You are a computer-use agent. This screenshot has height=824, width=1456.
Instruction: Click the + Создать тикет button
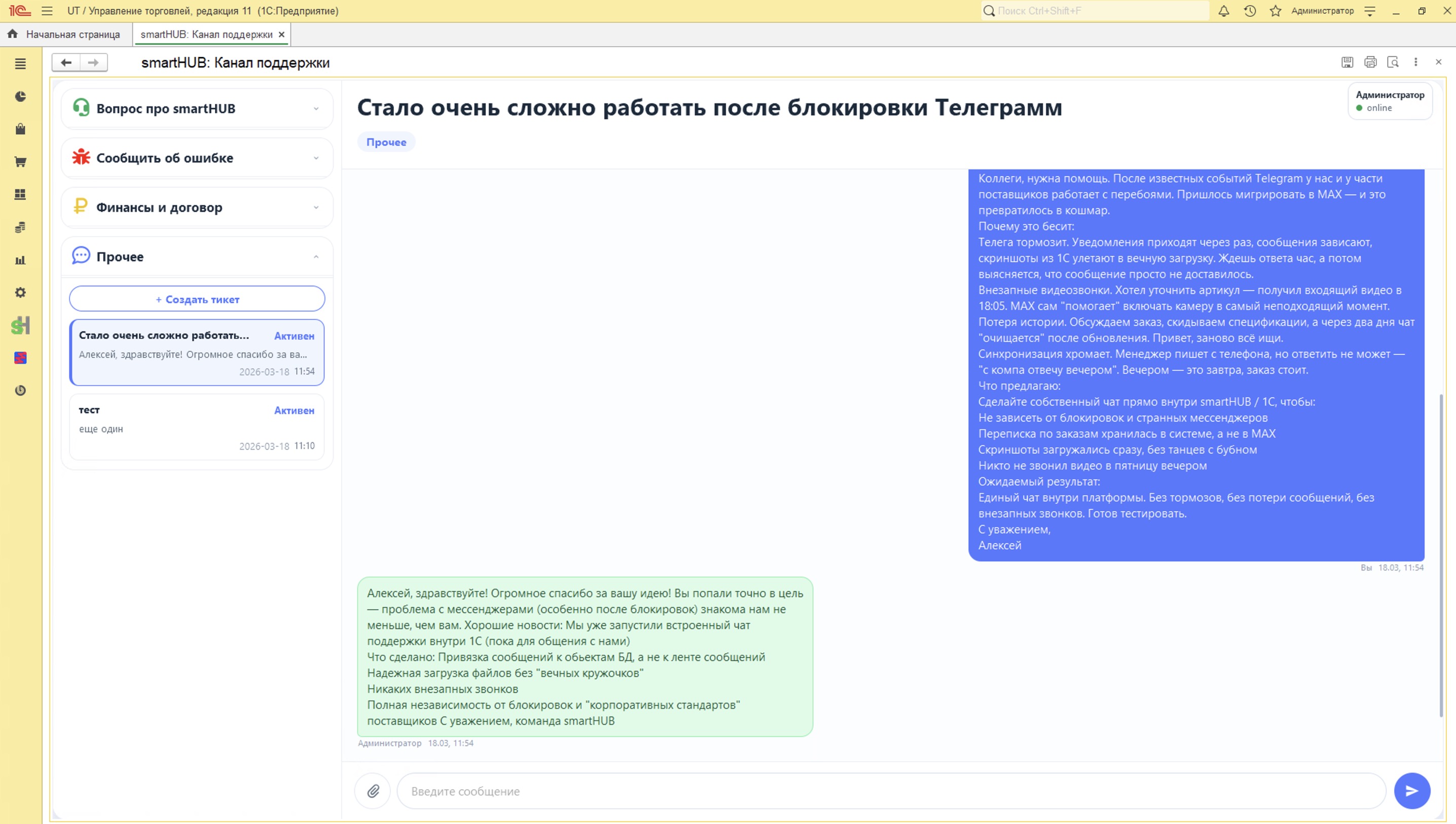click(x=197, y=299)
